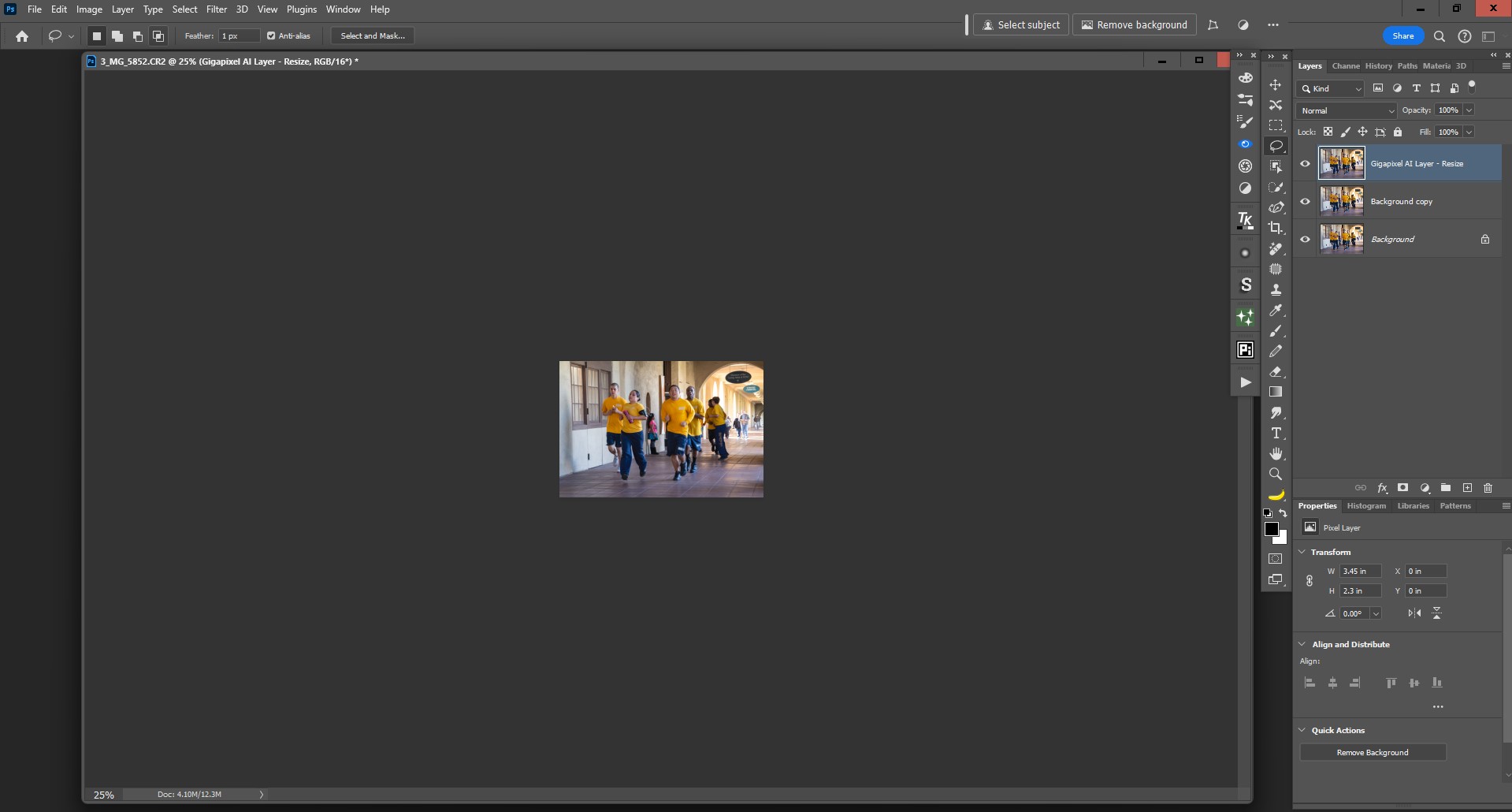Hide the Gigapixel AI Layer - Resize layer

pyautogui.click(x=1305, y=164)
